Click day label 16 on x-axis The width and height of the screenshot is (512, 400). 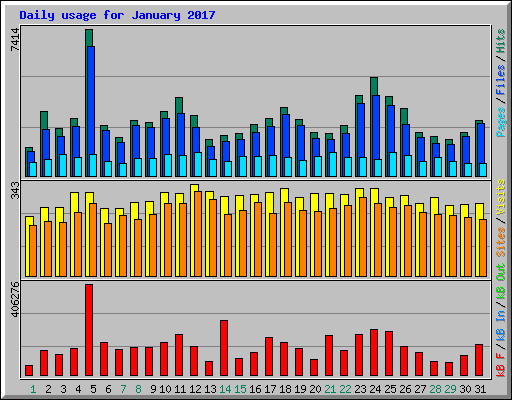(255, 389)
